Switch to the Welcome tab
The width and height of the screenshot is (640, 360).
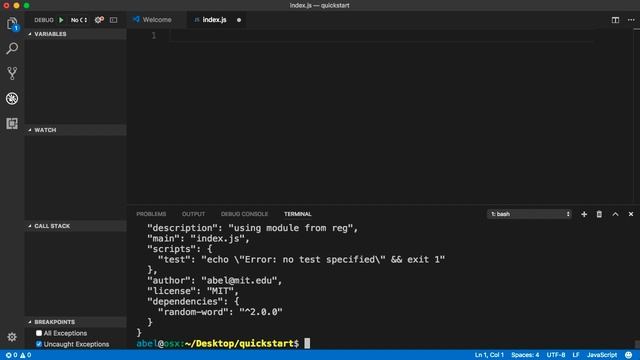pyautogui.click(x=157, y=20)
